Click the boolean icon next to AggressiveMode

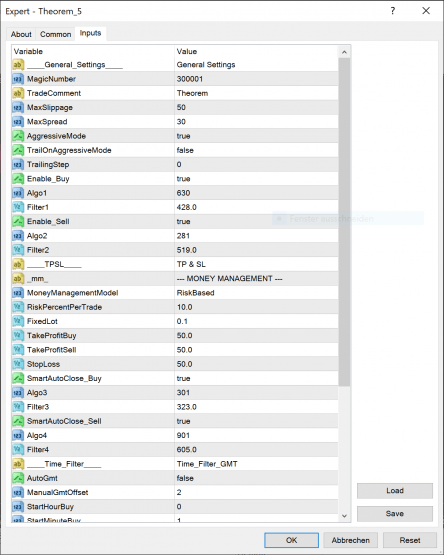pos(18,136)
